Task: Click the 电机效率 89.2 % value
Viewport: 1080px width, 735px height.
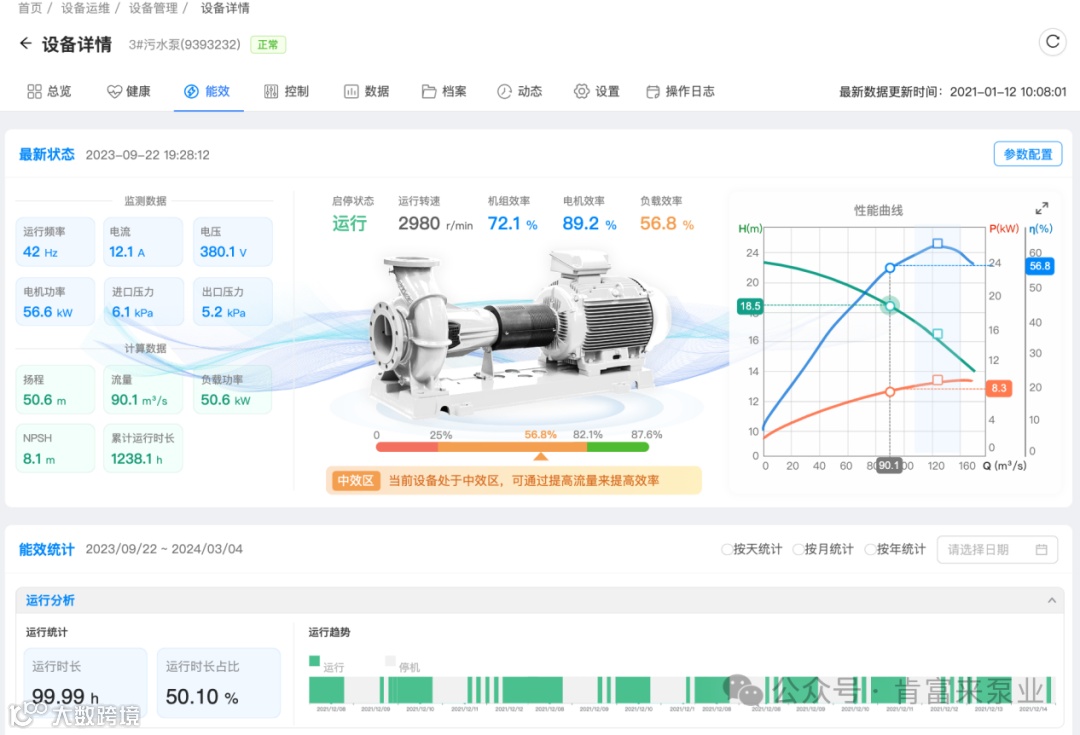Action: [589, 223]
